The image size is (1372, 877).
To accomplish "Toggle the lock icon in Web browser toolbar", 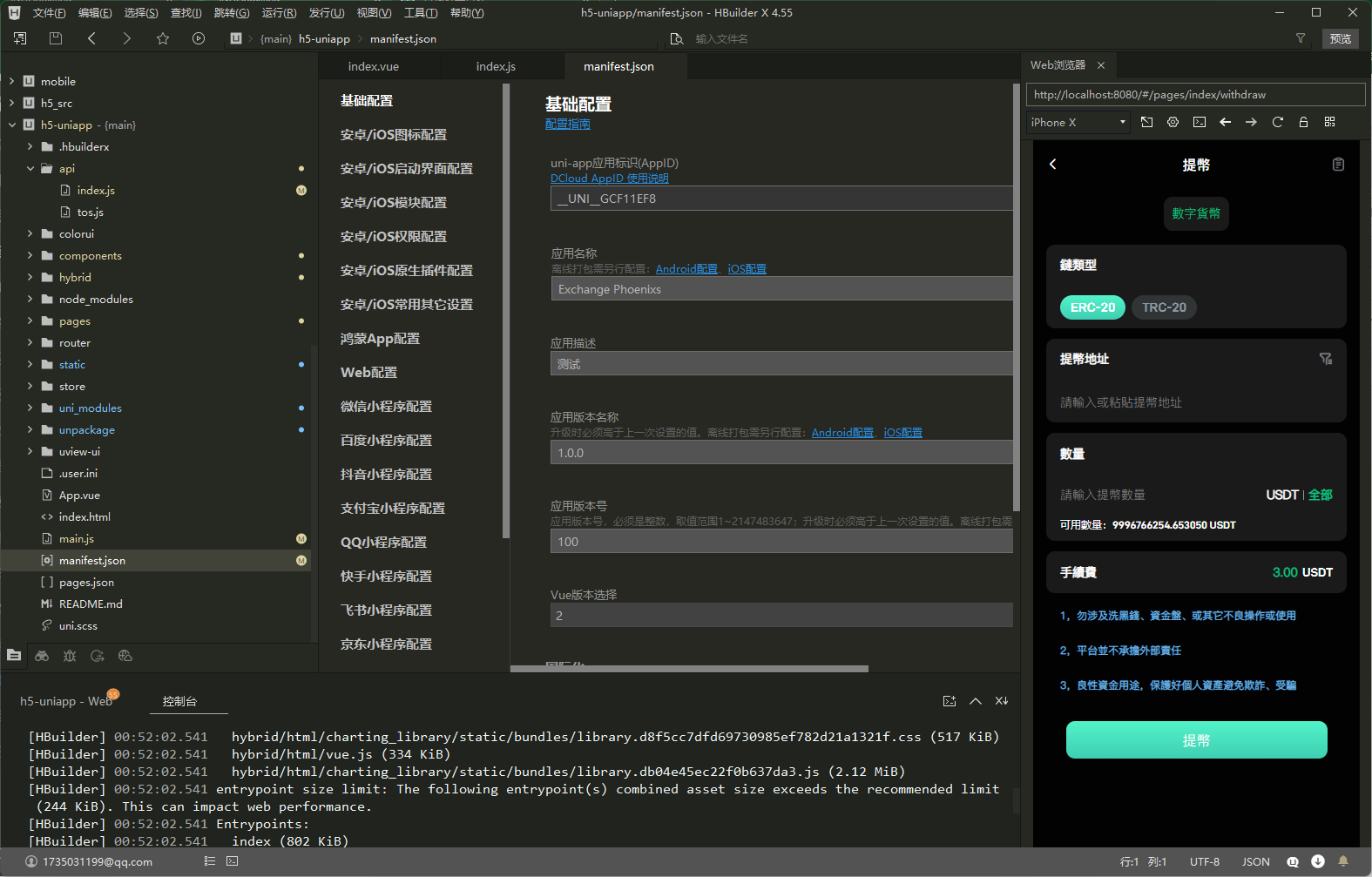I will (1304, 122).
